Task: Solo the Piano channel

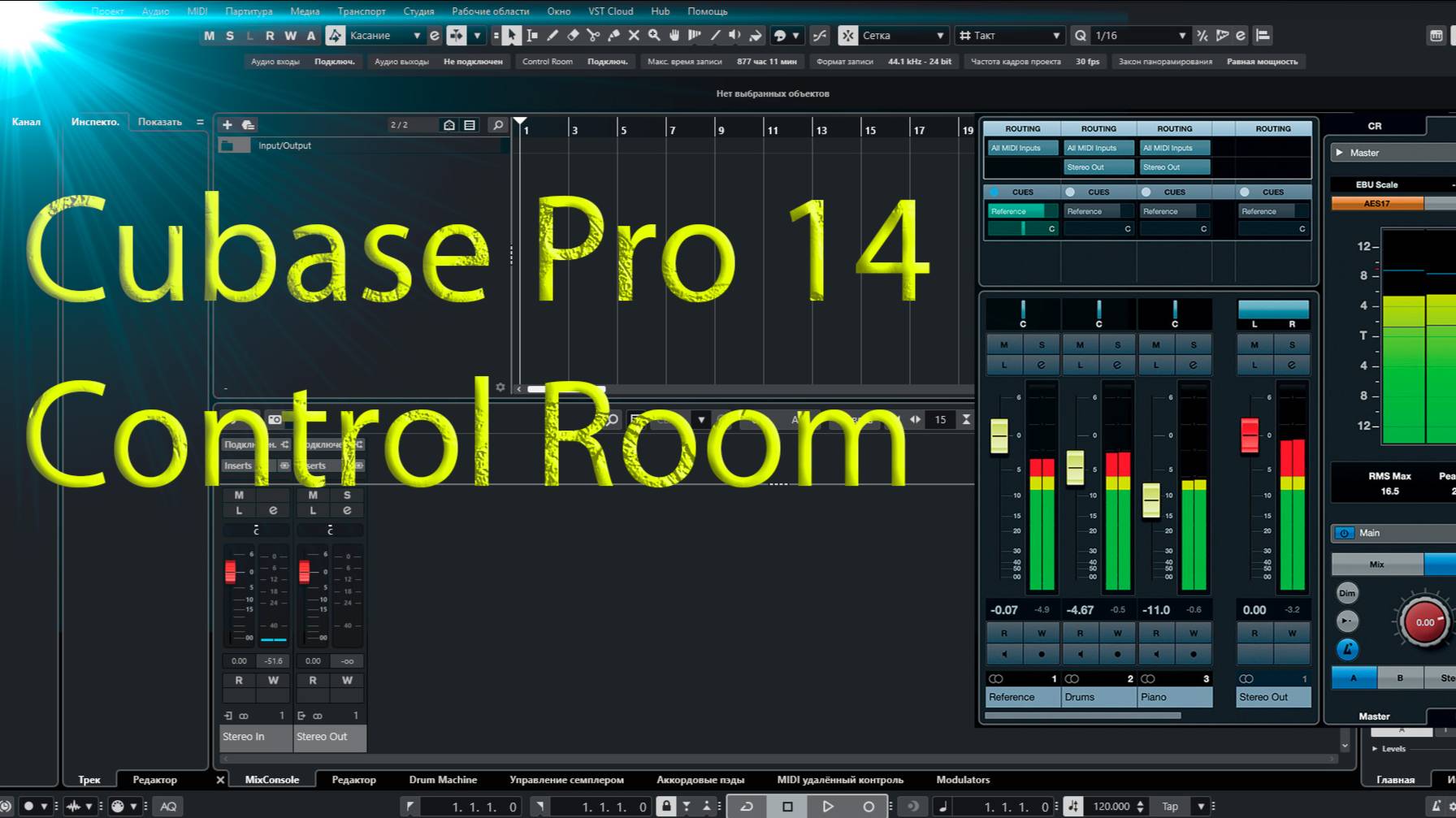Action: point(1194,344)
